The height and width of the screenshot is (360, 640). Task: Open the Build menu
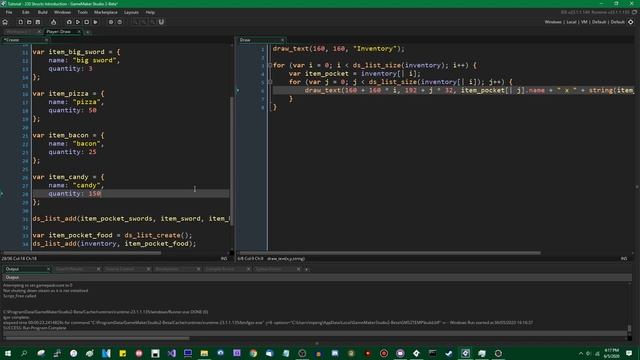[x=42, y=12]
